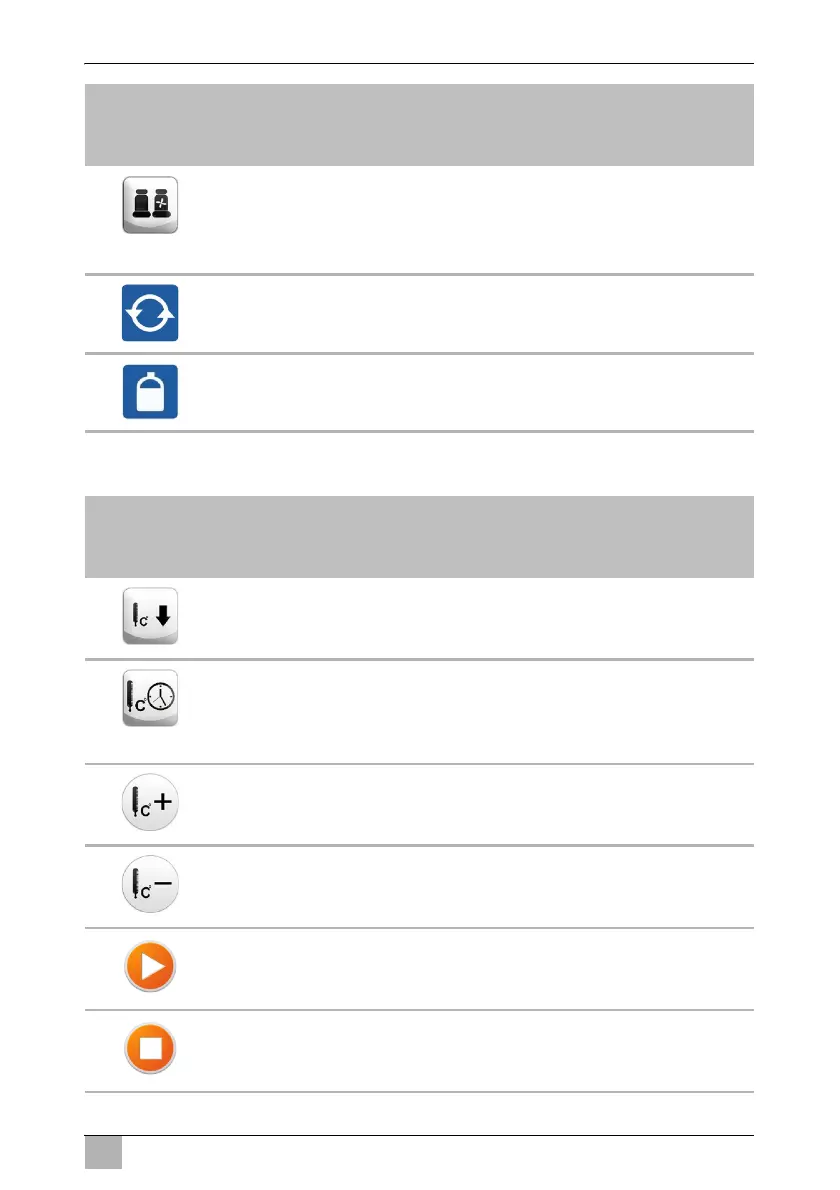Click the lower table's gray header band
Viewport: 840px width, 1190px height.
418,536
